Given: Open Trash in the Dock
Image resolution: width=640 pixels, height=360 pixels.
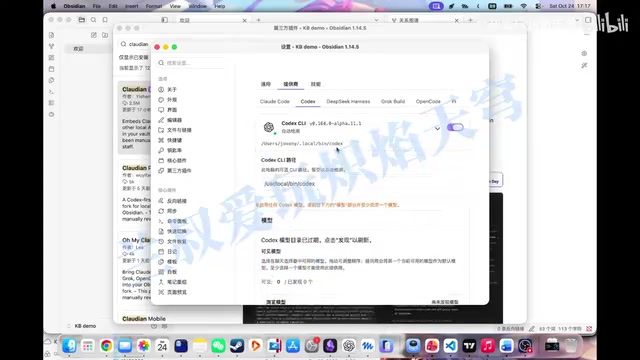Looking at the screenshot, I should tap(571, 346).
